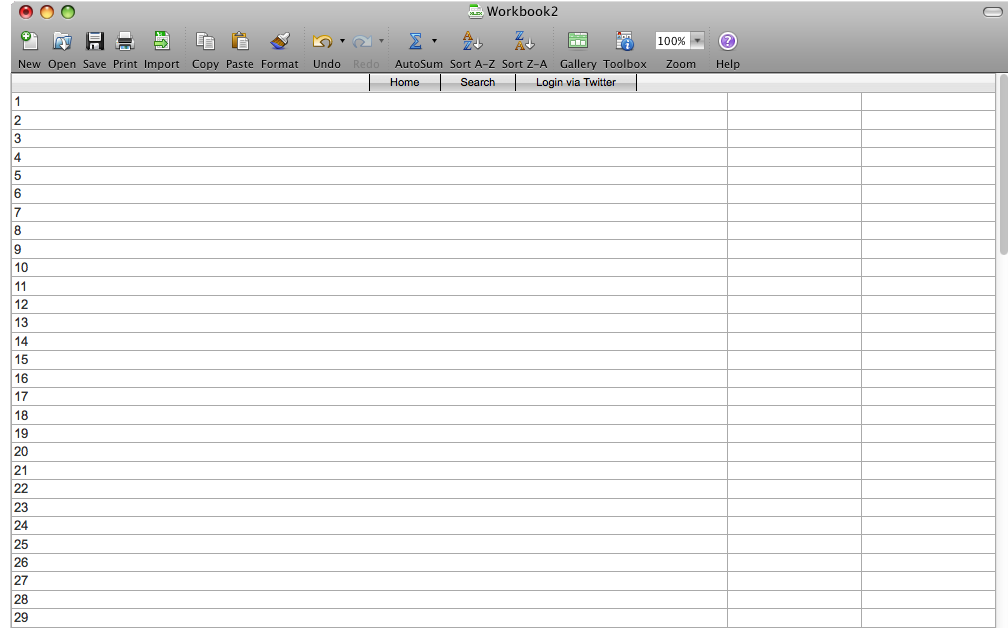Copy selection with the Copy icon
This screenshot has width=1008, height=628.
(205, 42)
